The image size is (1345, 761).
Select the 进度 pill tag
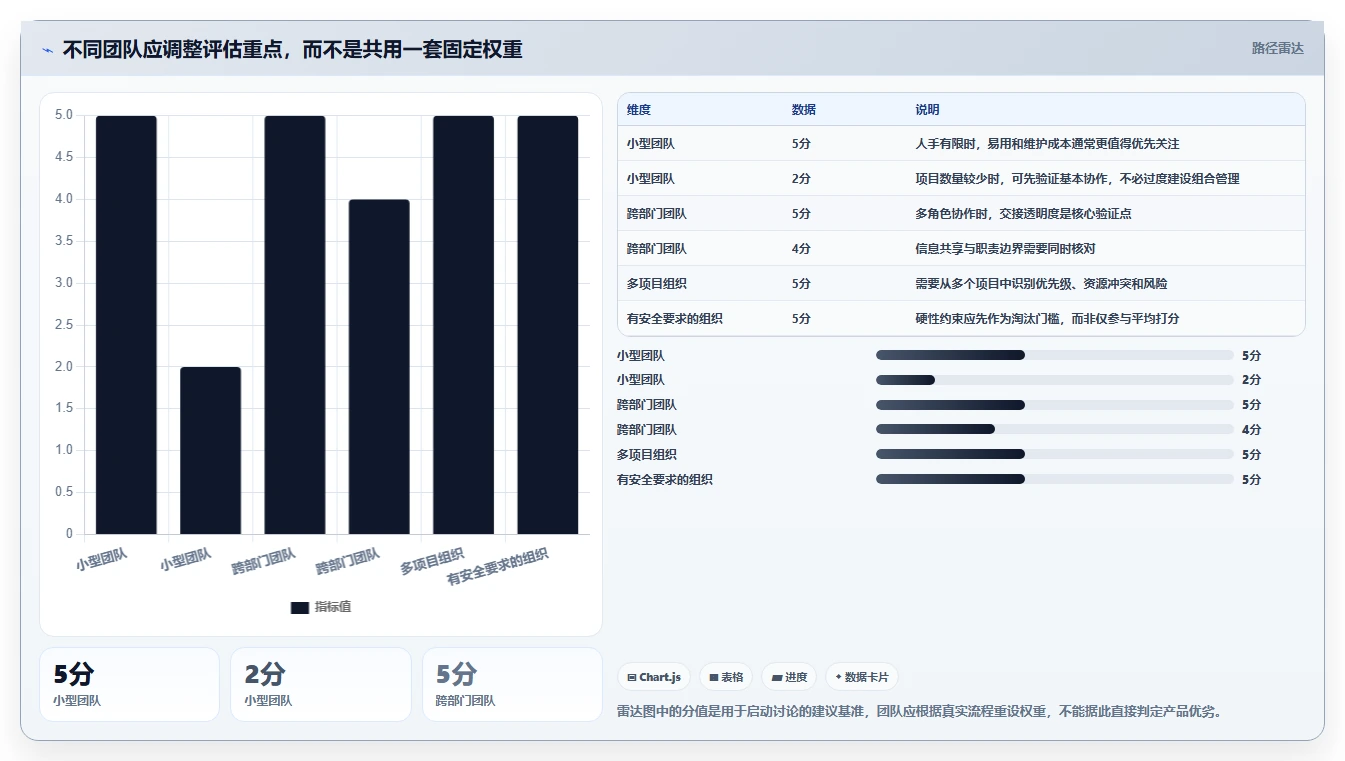click(x=789, y=677)
